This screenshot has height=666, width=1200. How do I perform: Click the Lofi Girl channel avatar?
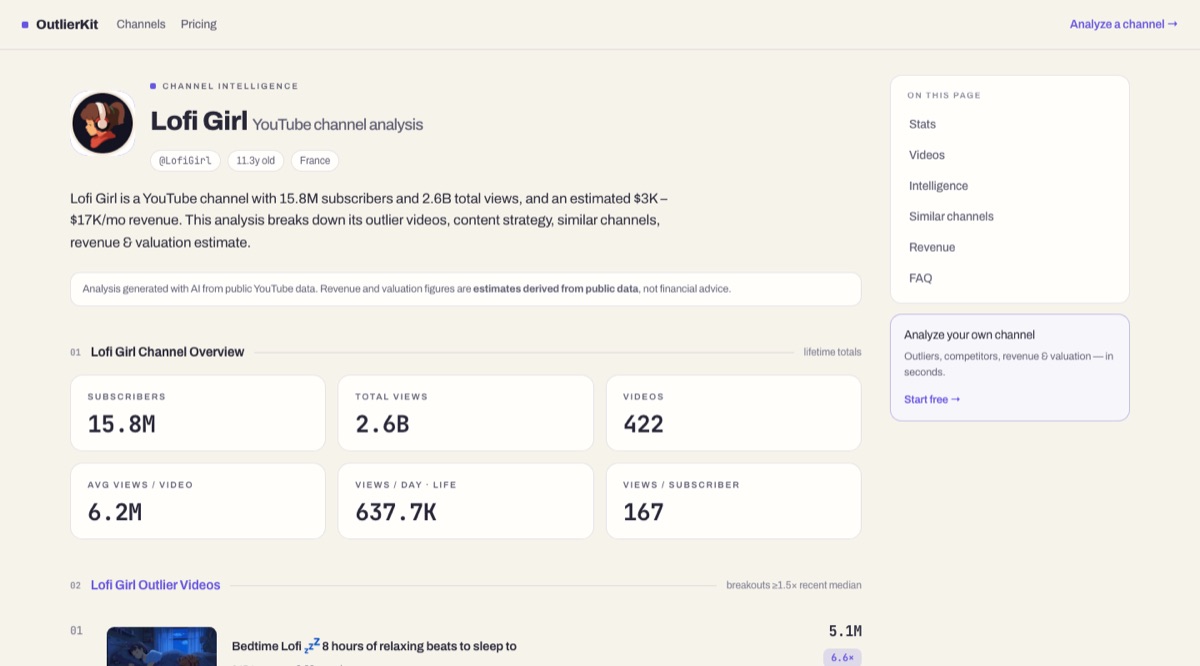(103, 123)
